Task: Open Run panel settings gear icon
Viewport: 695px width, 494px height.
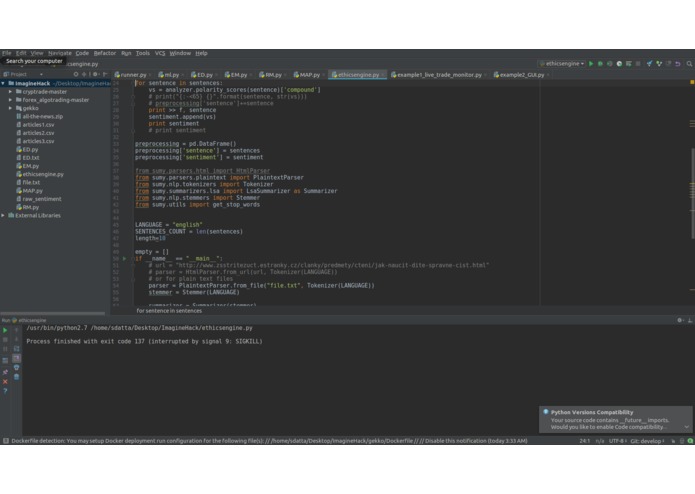Action: (680, 320)
